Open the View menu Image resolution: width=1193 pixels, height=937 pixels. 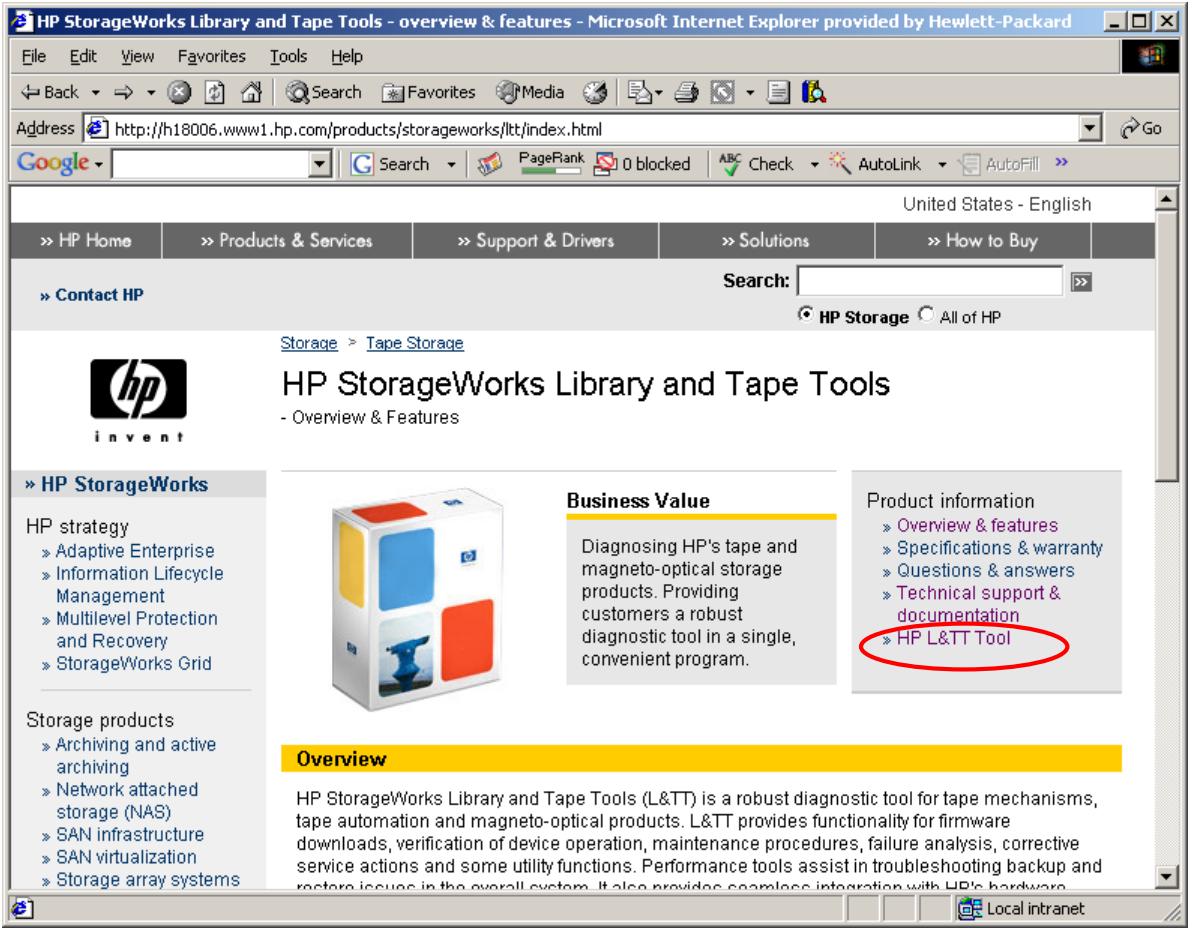coord(138,56)
